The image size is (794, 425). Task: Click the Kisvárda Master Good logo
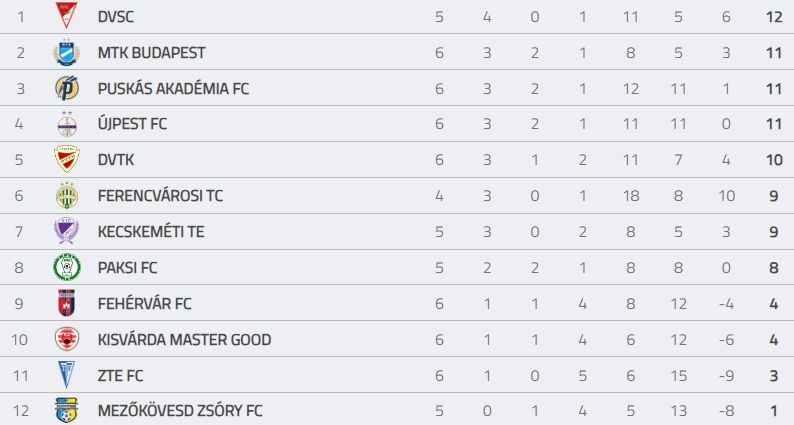tap(66, 339)
